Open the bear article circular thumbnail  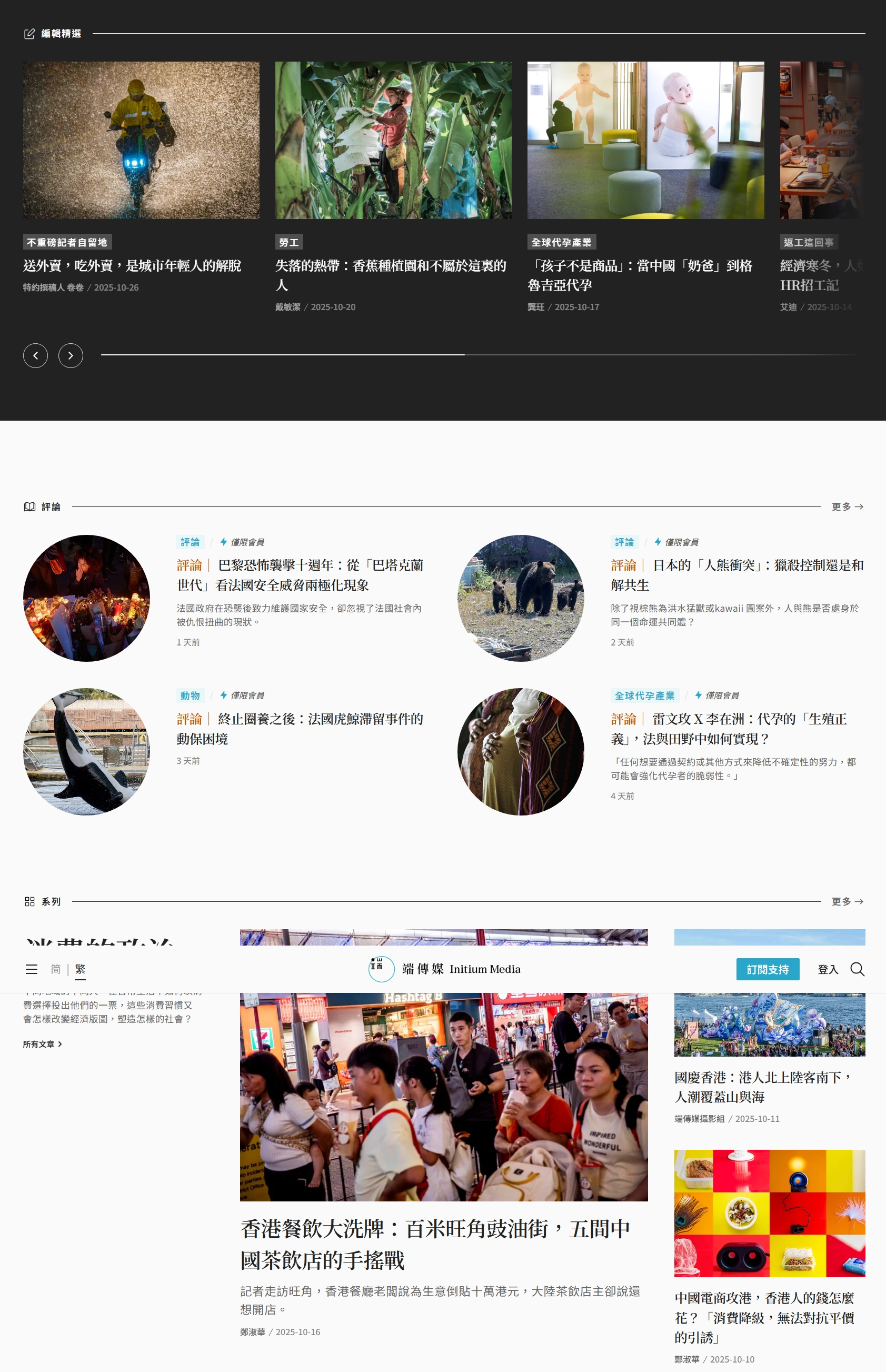[x=521, y=598]
